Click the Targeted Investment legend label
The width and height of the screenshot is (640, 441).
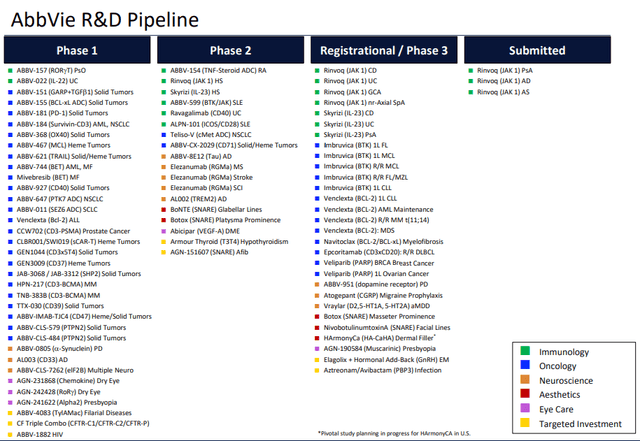(x=580, y=424)
